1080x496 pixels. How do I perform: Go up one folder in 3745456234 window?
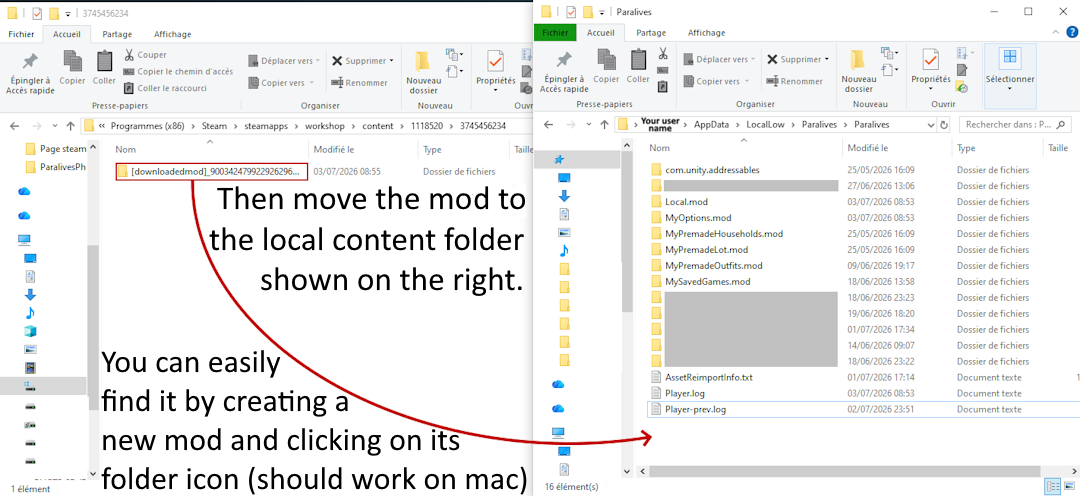point(70,126)
